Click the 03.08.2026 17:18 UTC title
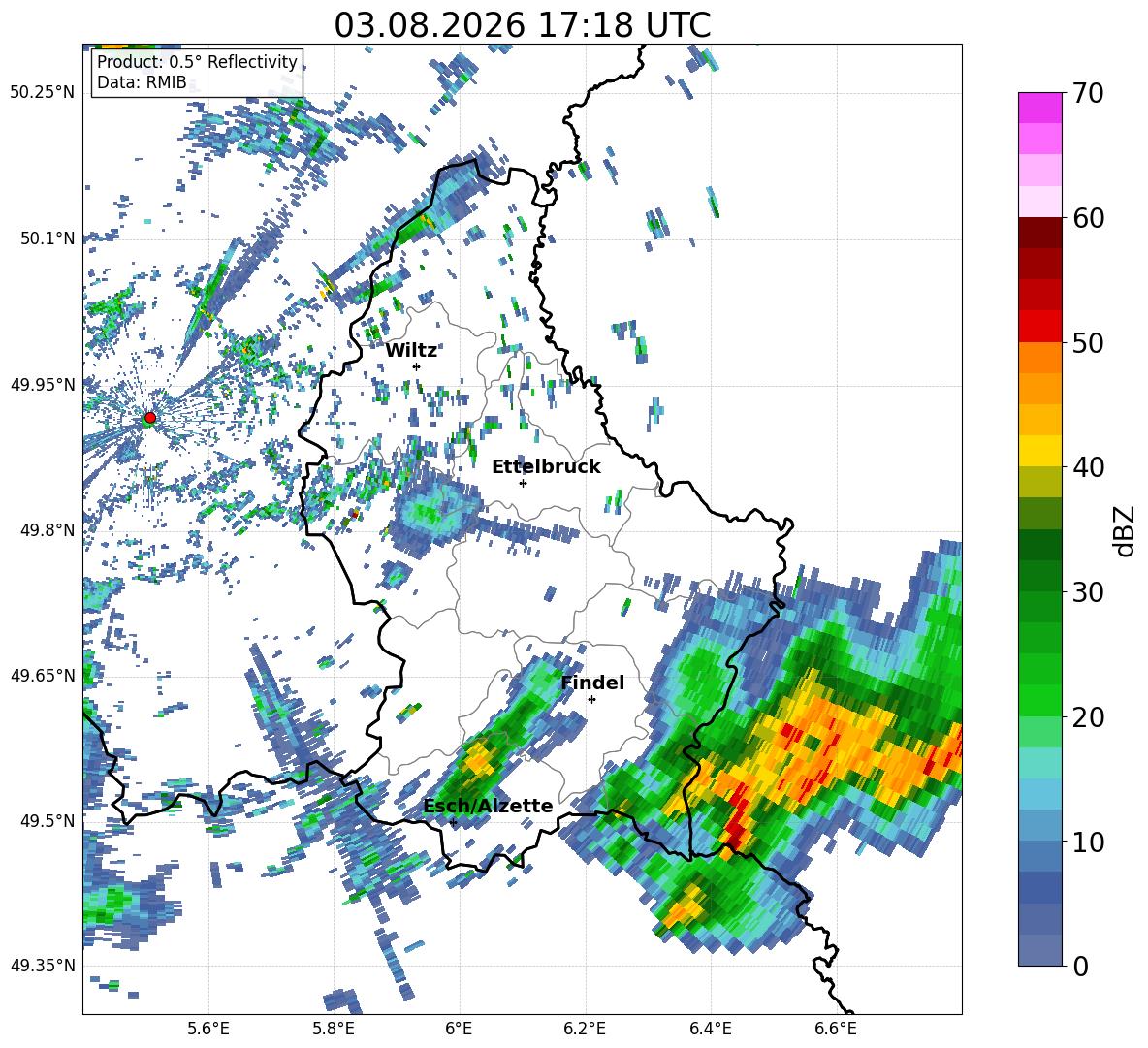Screen dimensions: 1148x1048 pyautogui.click(x=523, y=25)
